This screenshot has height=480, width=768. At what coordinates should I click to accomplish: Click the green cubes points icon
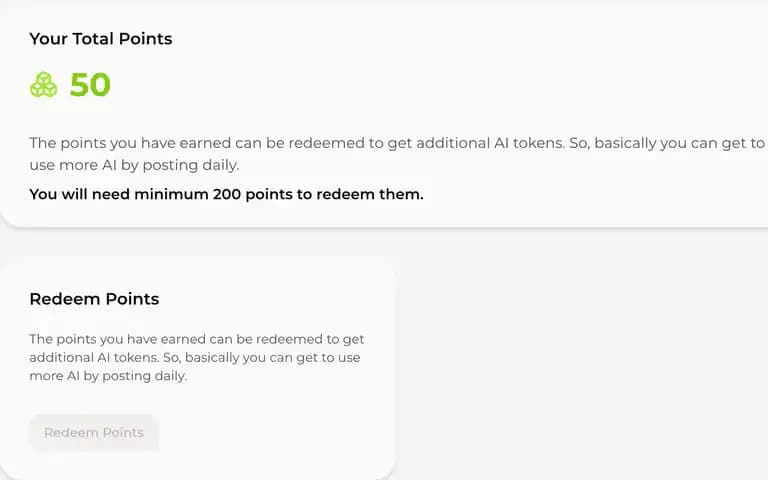click(x=44, y=85)
